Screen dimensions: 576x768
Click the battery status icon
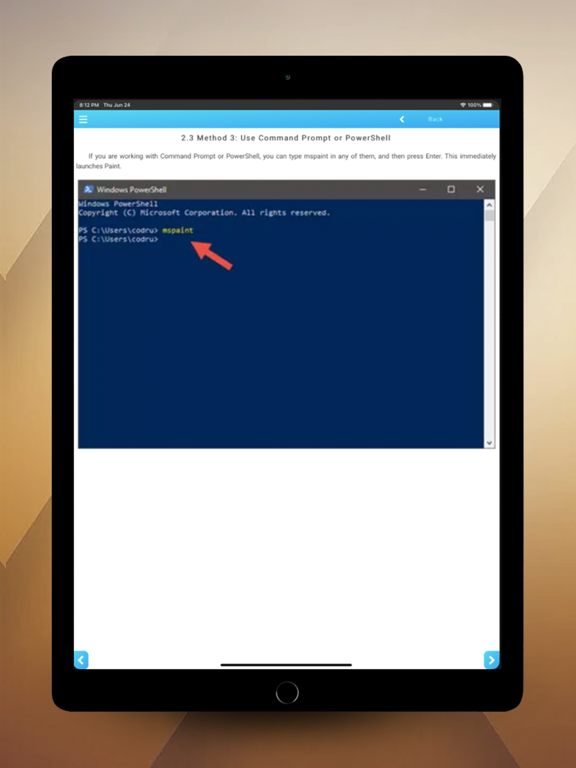pos(487,105)
